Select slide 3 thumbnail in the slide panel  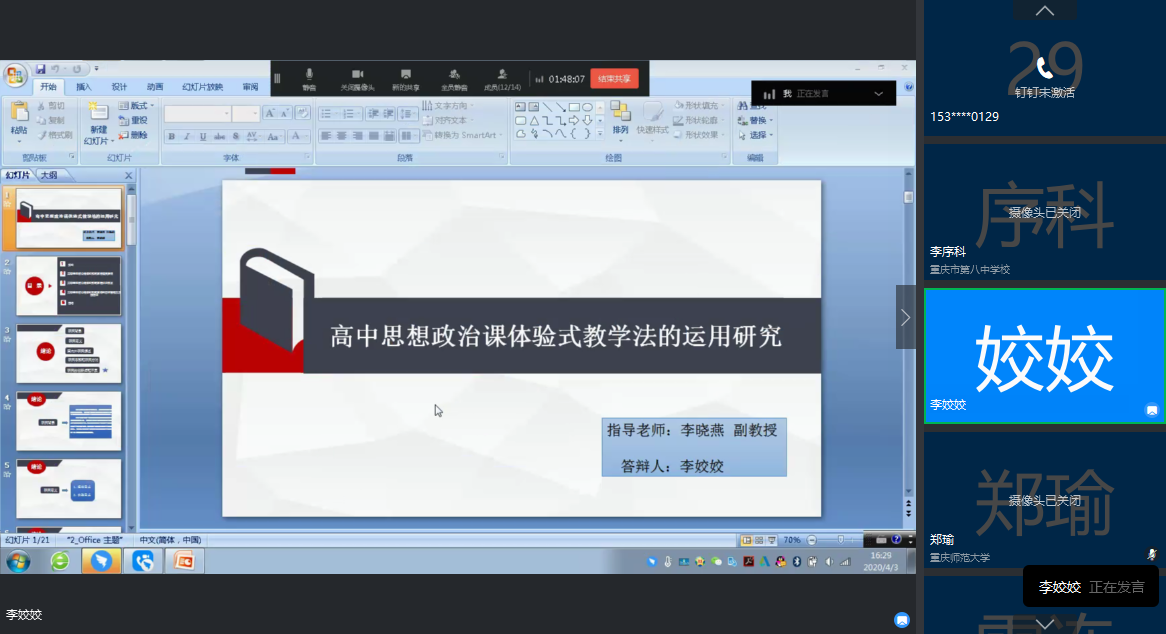point(69,353)
